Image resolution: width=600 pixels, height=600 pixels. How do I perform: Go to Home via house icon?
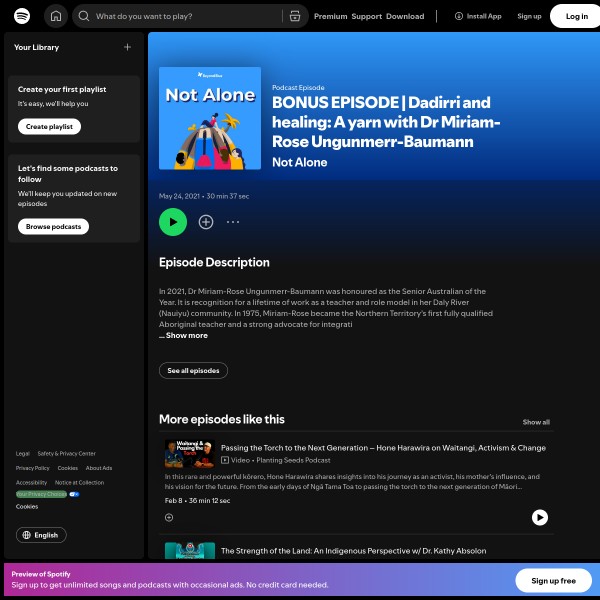pyautogui.click(x=56, y=16)
